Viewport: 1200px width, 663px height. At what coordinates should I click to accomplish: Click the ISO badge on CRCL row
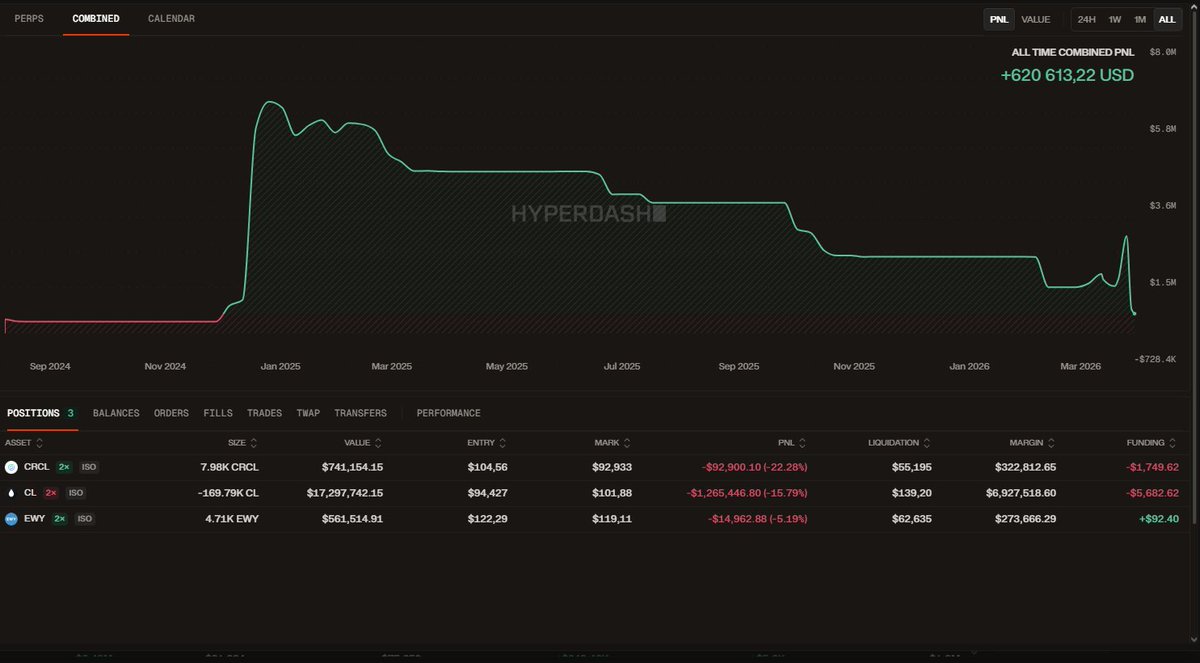pyautogui.click(x=89, y=467)
